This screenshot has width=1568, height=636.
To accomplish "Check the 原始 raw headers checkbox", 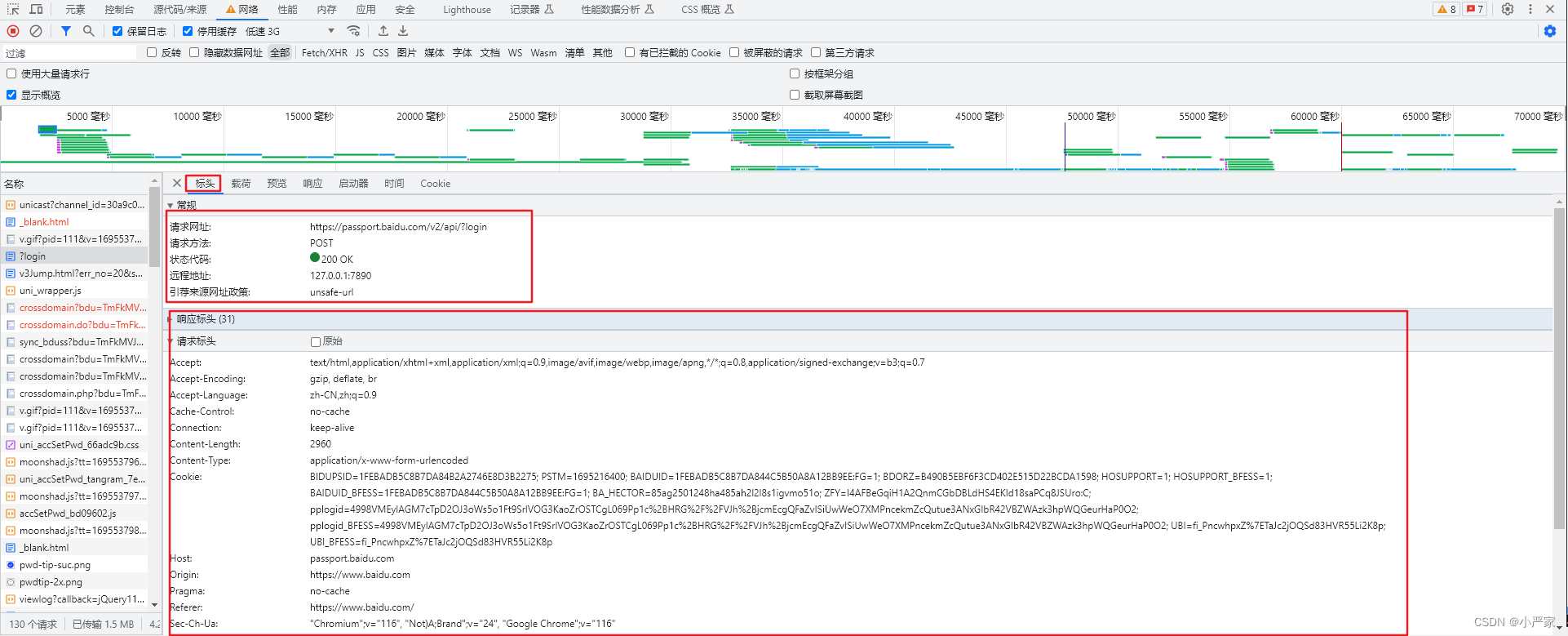I will coord(316,342).
